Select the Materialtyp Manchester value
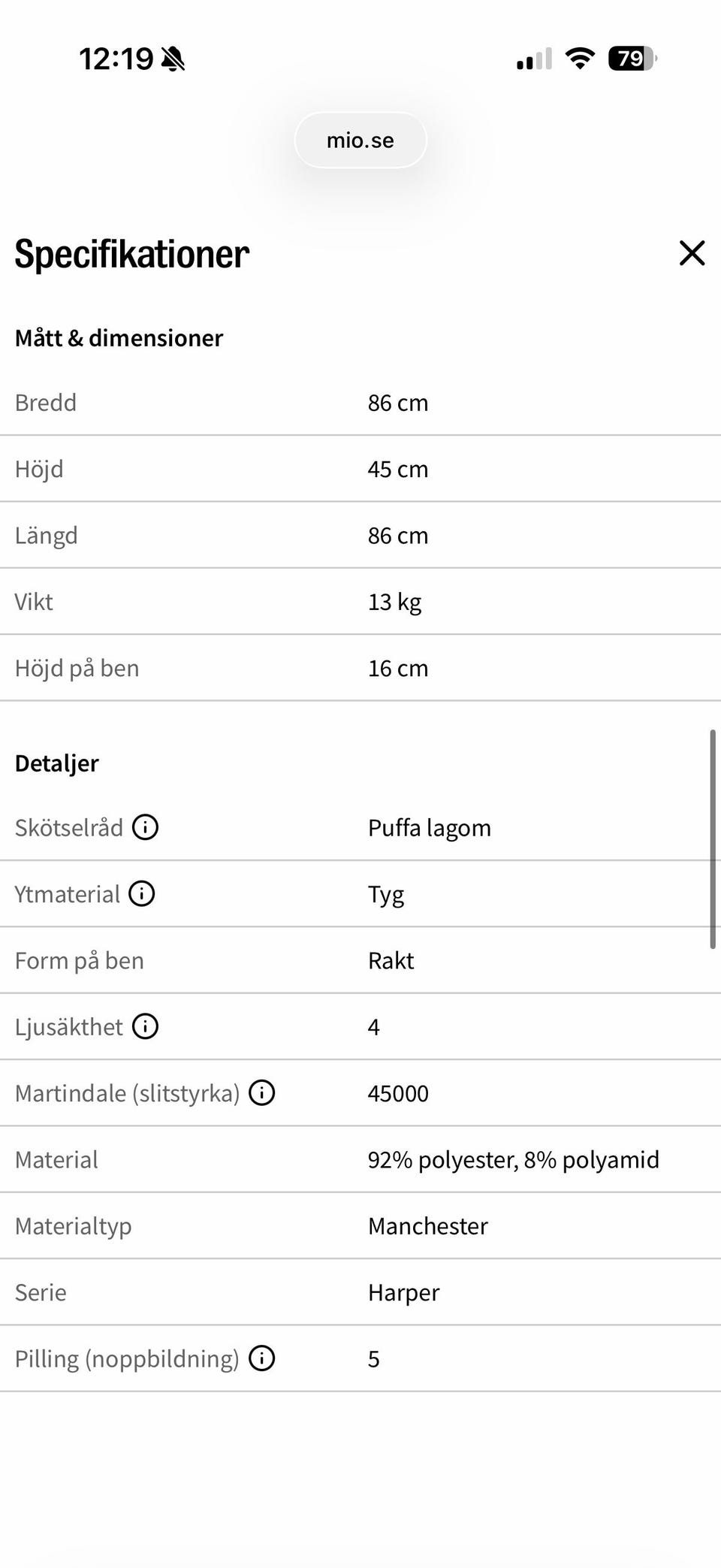The height and width of the screenshot is (1568, 721). point(427,1226)
